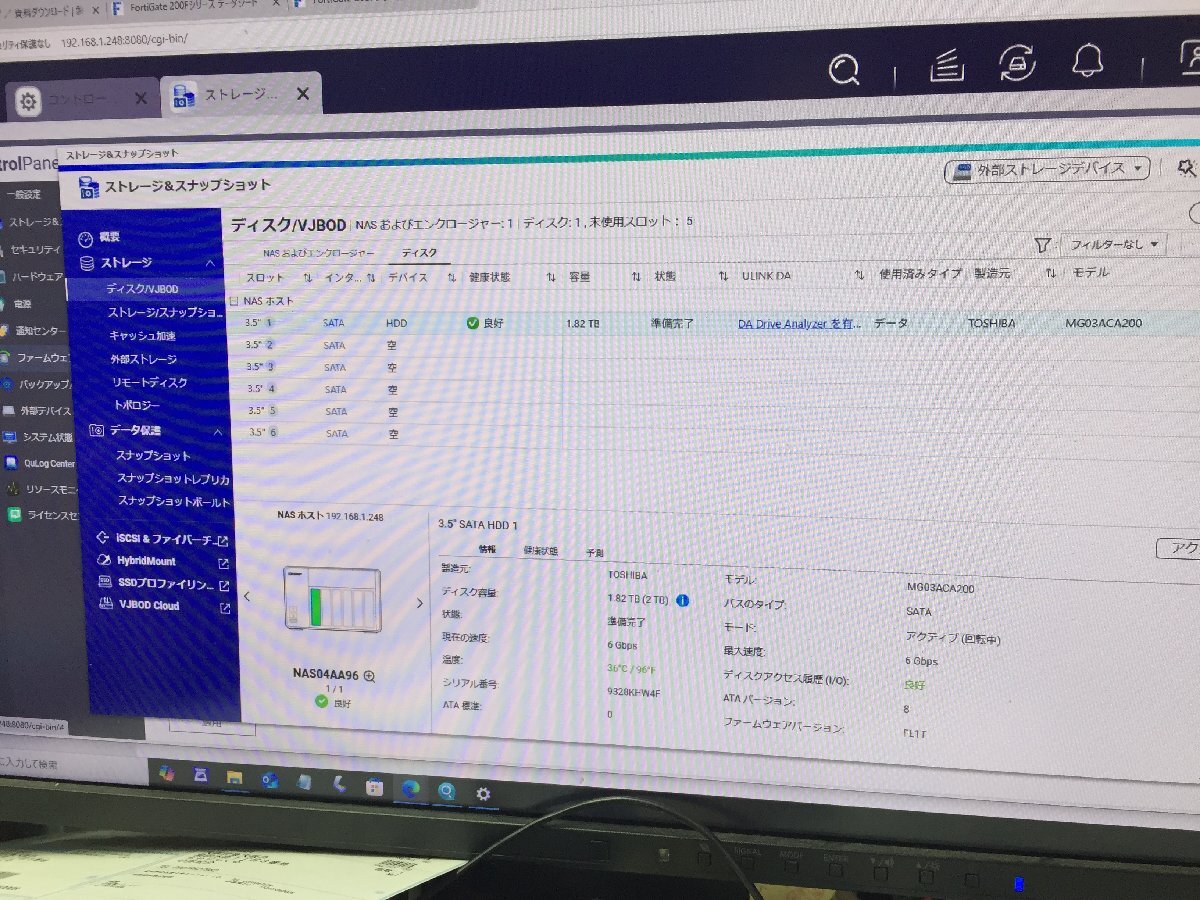Open the 情報 tab in disk details
Screen dimensions: 1200x900
487,549
